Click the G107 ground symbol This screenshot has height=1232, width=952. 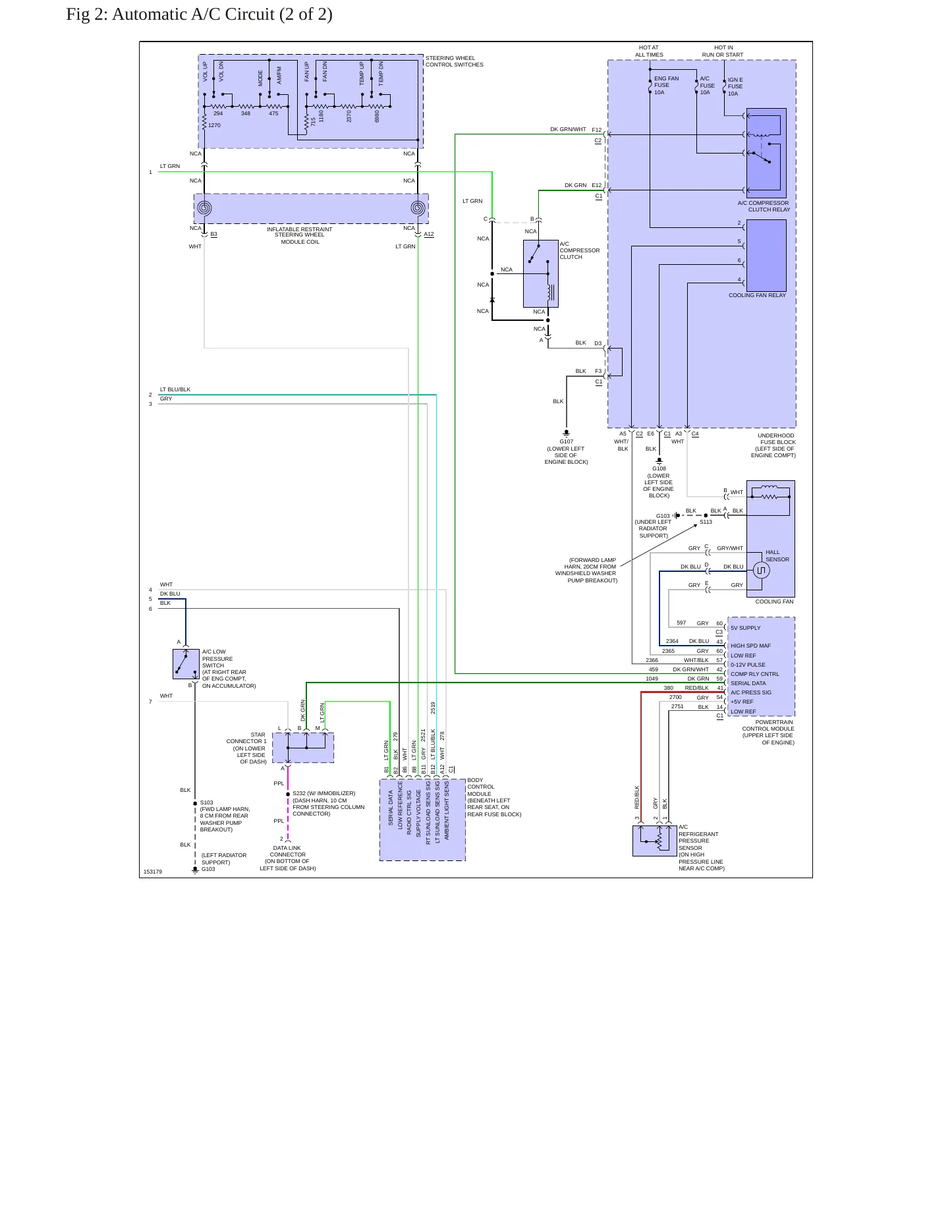coord(567,434)
